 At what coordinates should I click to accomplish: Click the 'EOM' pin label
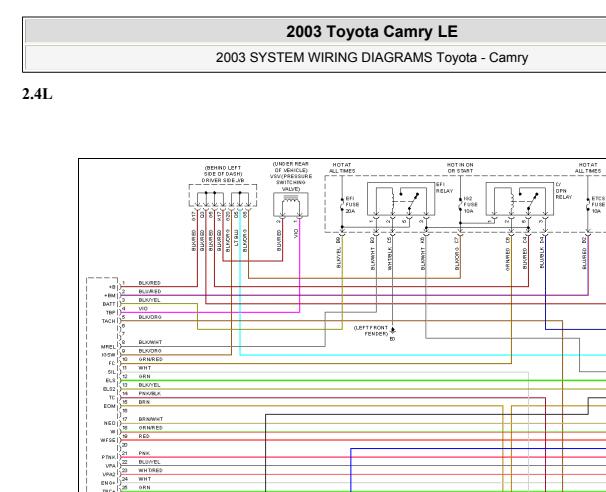pyautogui.click(x=110, y=406)
